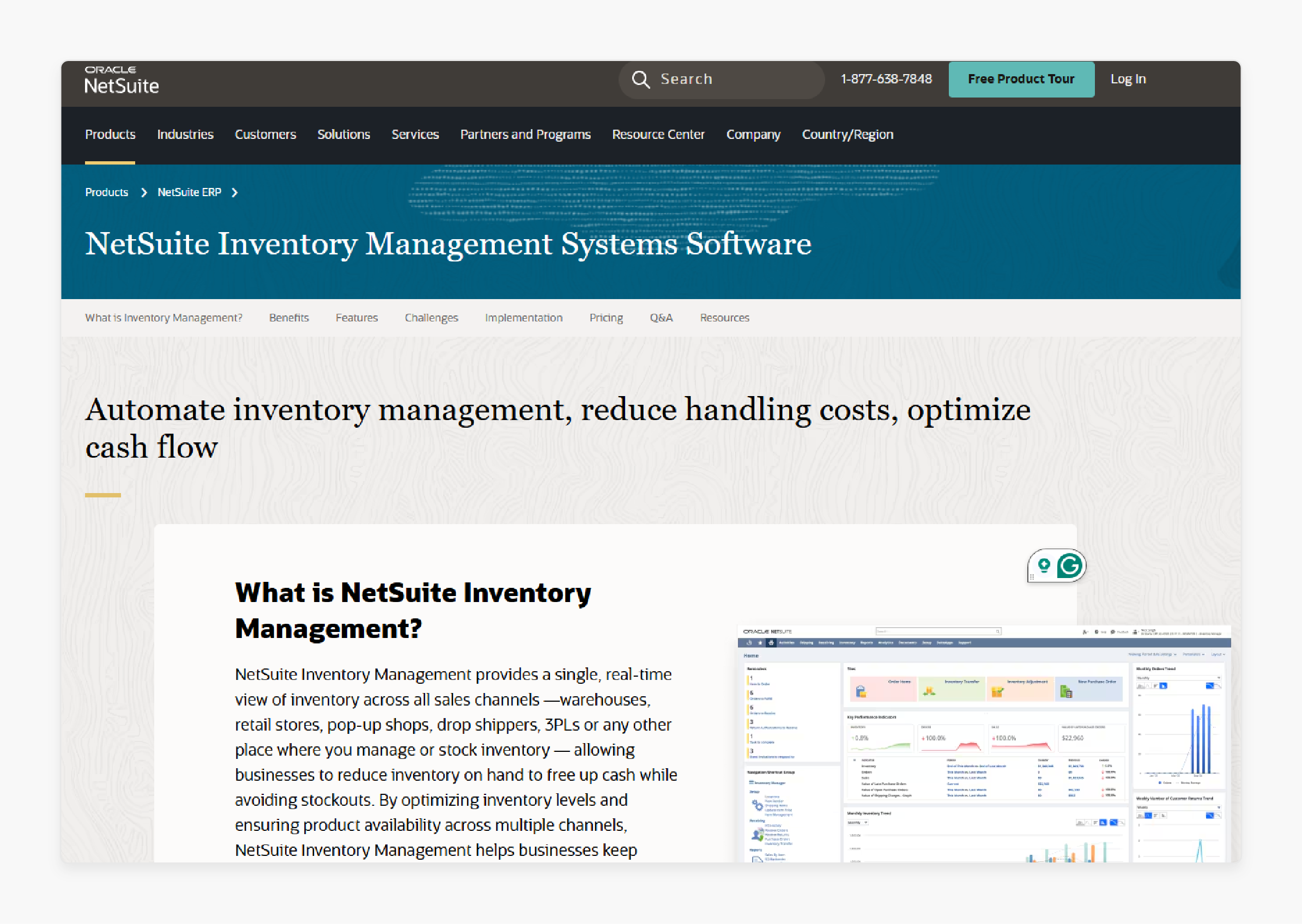Jump to What is Inventory Management? section
The width and height of the screenshot is (1302, 924).
[x=163, y=318]
